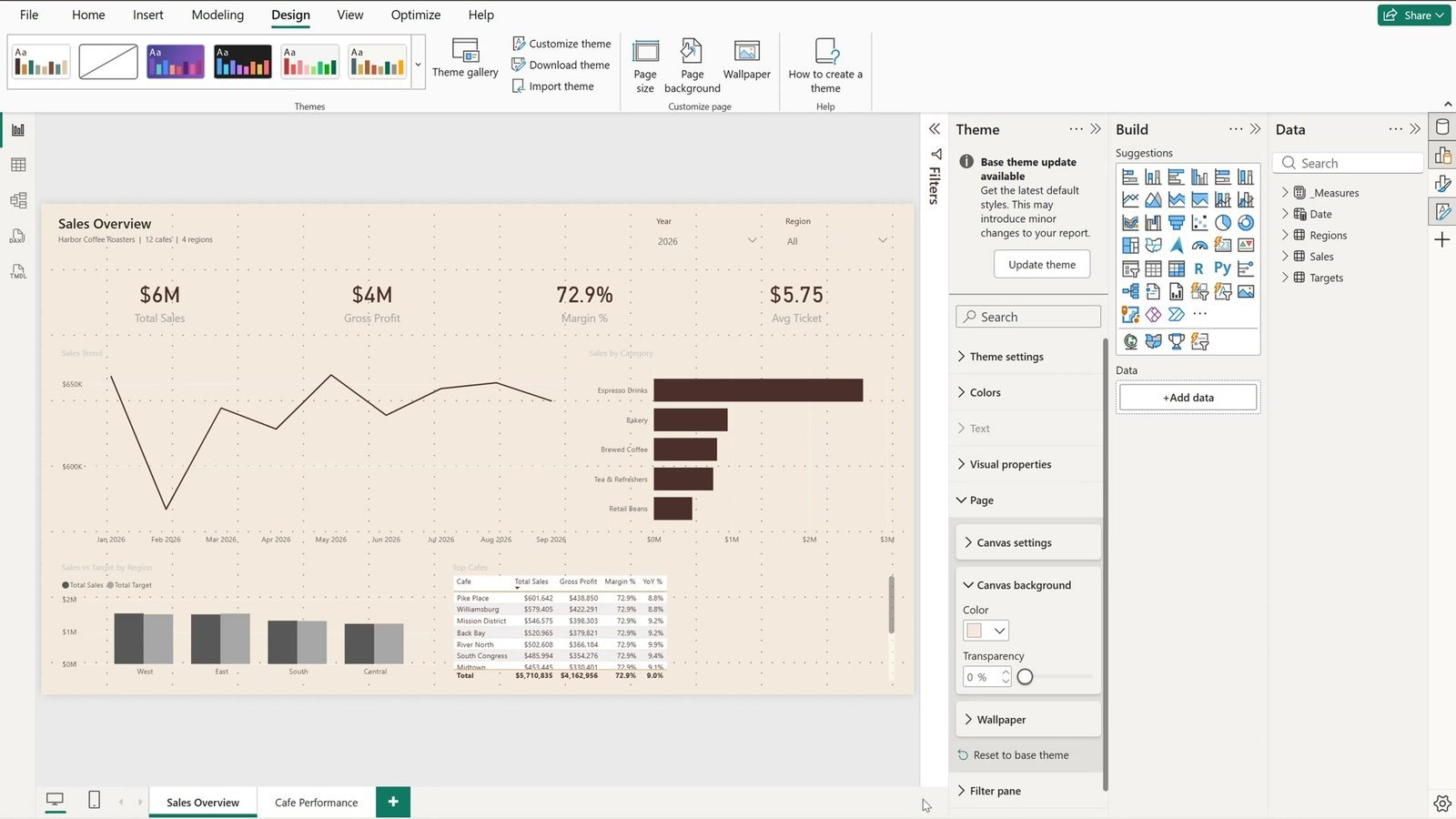Pick the Decomposition tree visual icon
Image resolution: width=1456 pixels, height=819 pixels.
click(x=1130, y=291)
